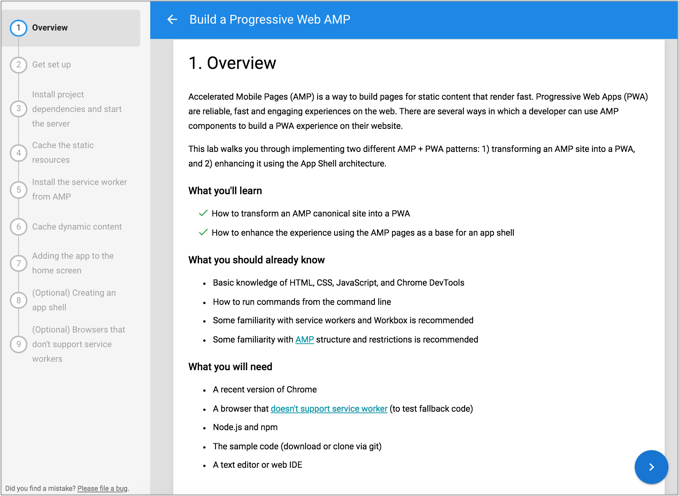This screenshot has width=679, height=496.
Task: Click the back arrow in the header
Action: (x=172, y=19)
